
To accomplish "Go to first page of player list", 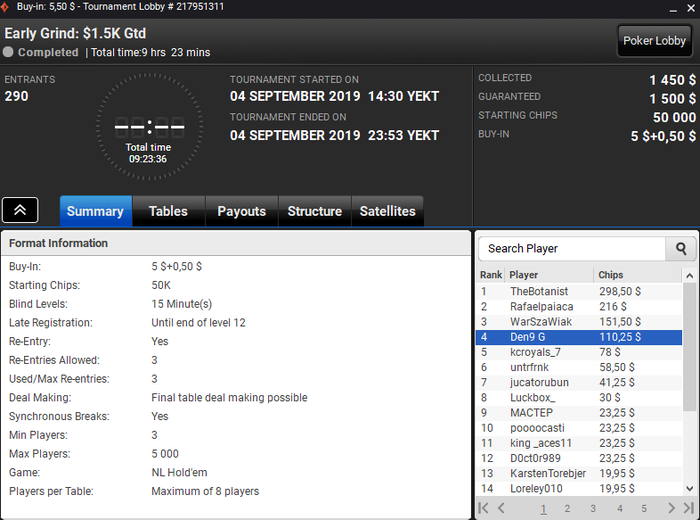I will [483, 508].
